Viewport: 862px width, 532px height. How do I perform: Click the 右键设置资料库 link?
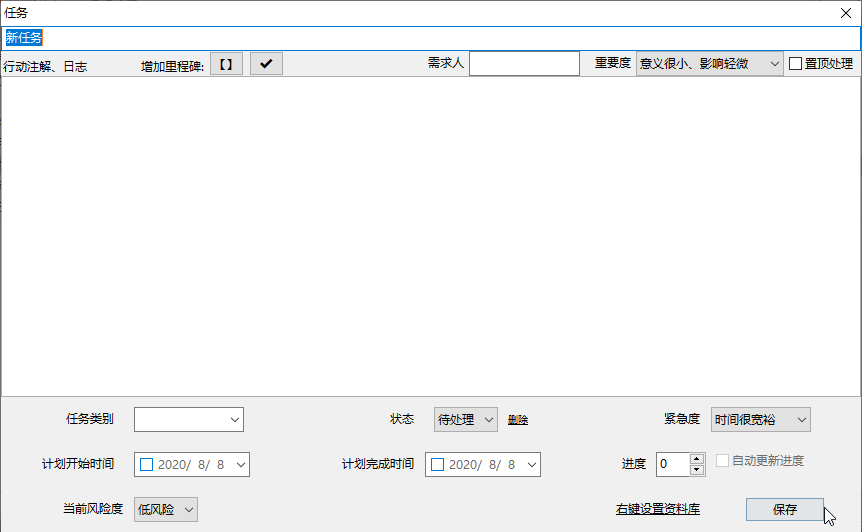tap(658, 509)
